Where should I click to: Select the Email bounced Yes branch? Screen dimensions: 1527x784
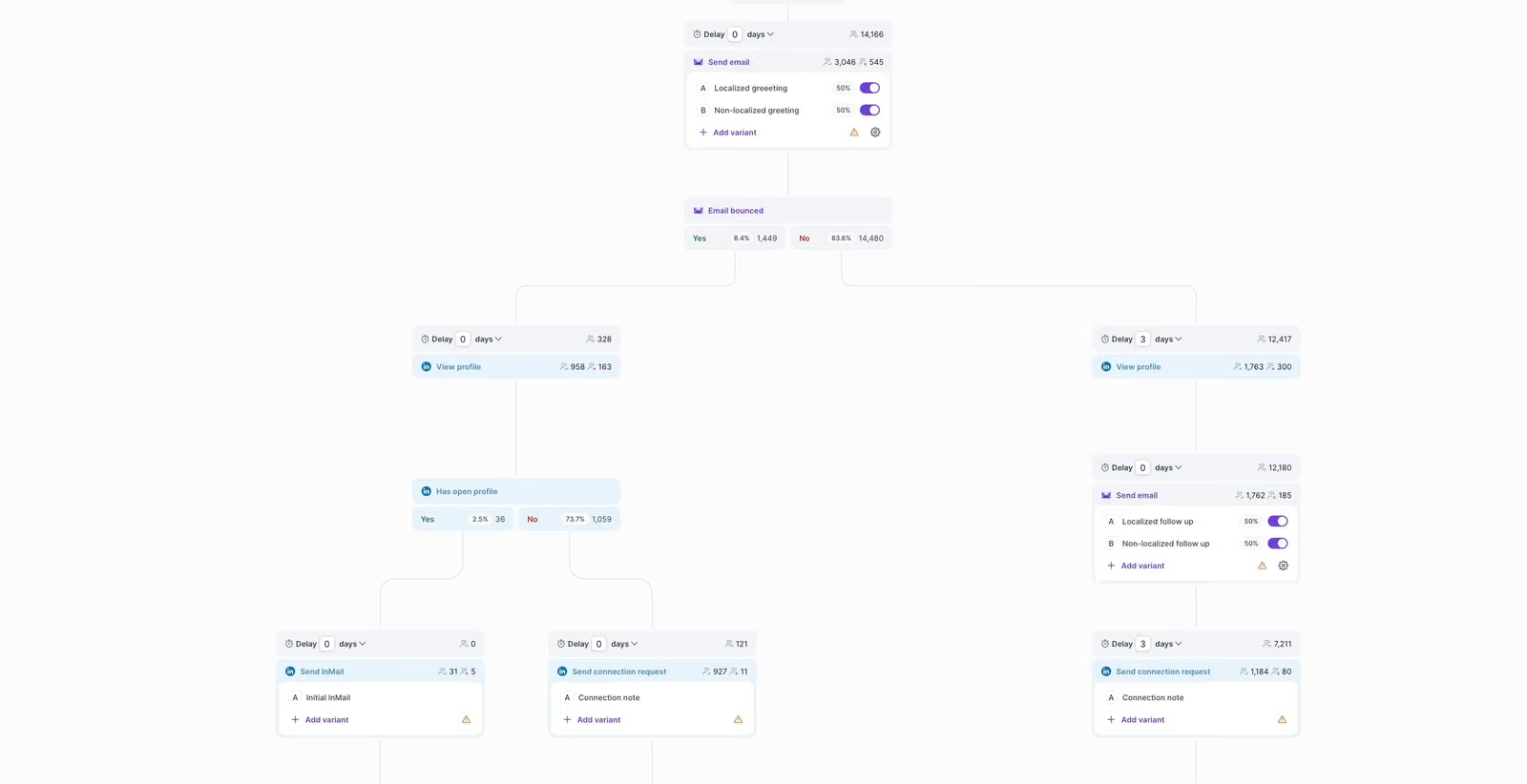pos(735,238)
